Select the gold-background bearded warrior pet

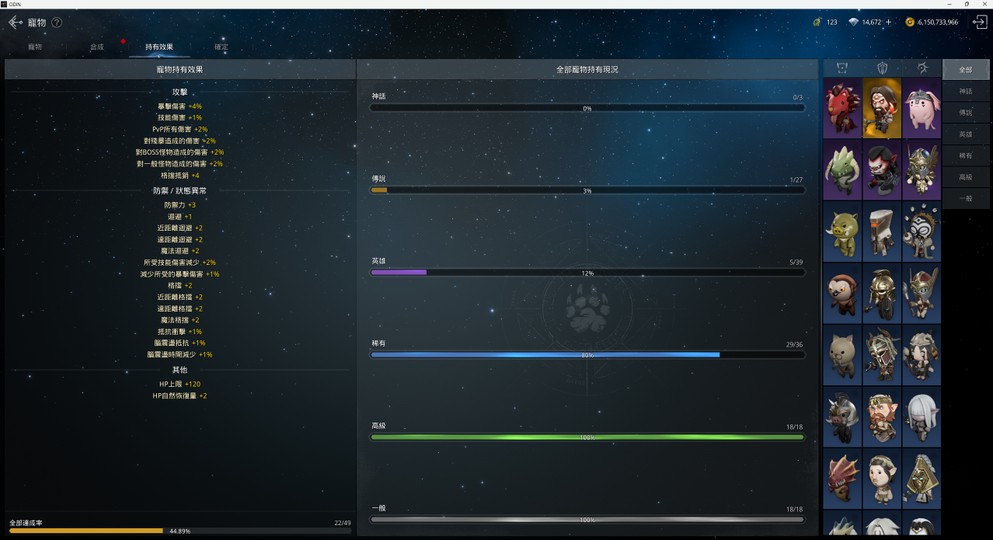tap(882, 108)
